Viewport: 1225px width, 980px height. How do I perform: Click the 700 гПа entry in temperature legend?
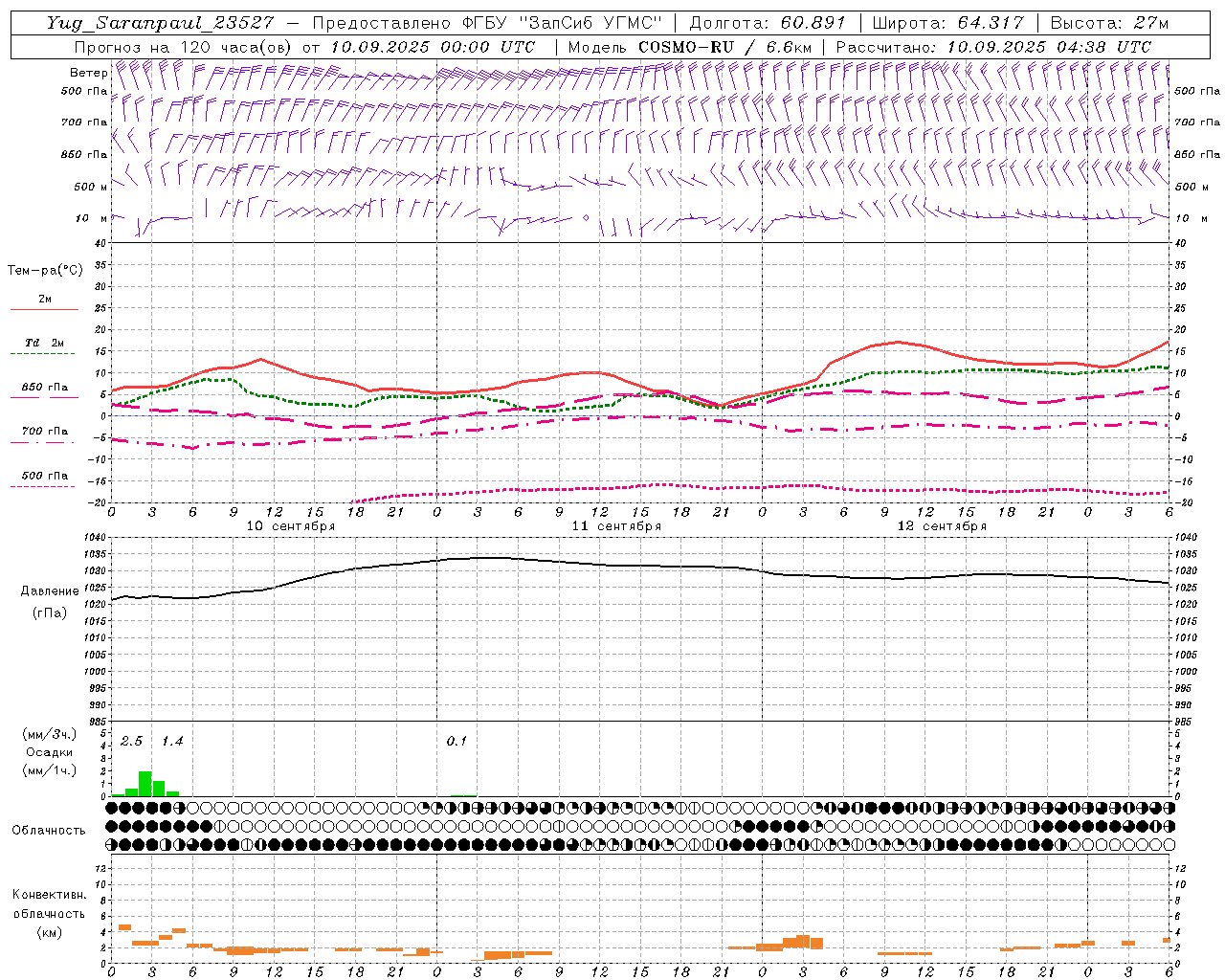(45, 432)
